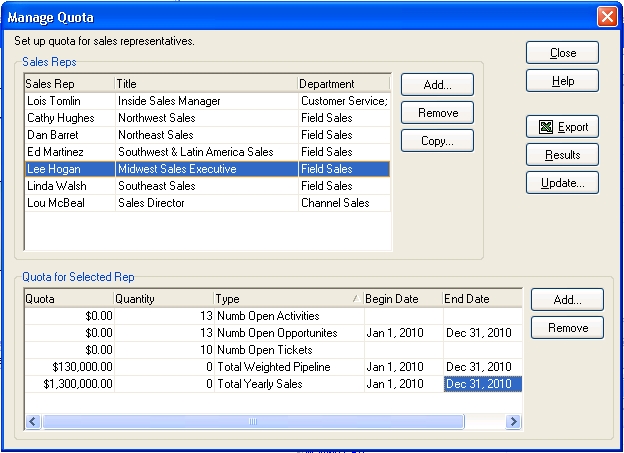The image size is (624, 453).
Task: Toggle the sort arrow in the Type header
Action: click(356, 299)
